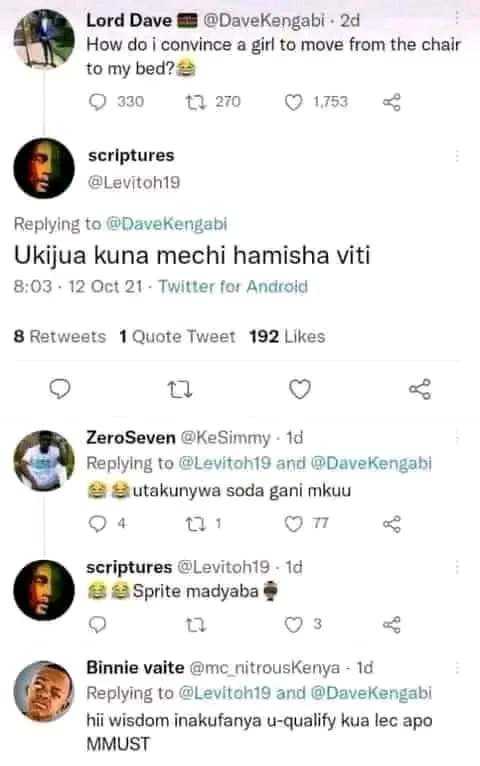View the 8 Retweets list
480x766 pixels.
pos(60,337)
